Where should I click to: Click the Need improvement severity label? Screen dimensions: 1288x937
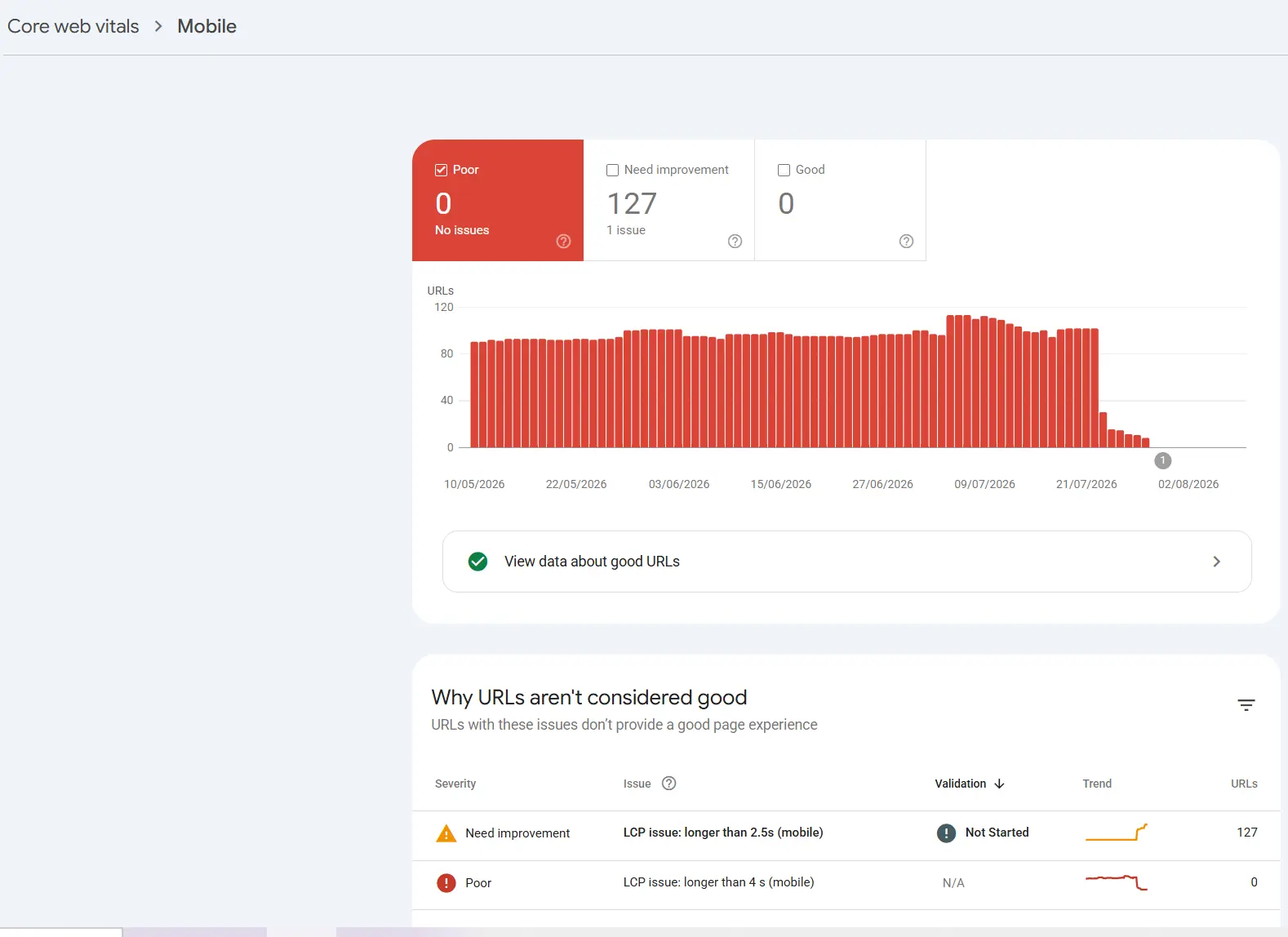click(x=517, y=833)
